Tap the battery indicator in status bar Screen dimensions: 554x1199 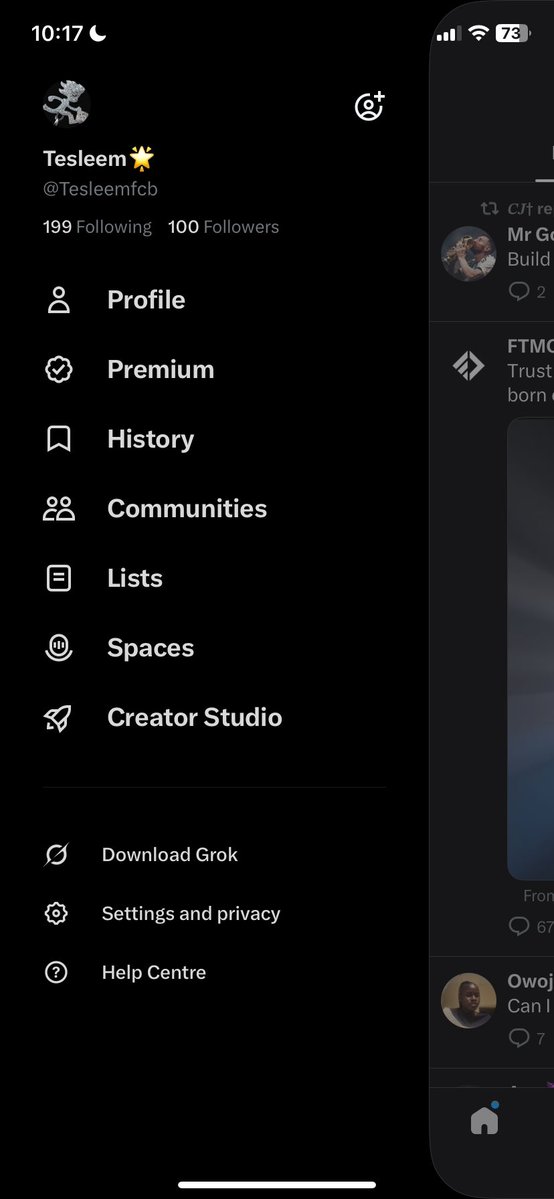click(x=513, y=33)
